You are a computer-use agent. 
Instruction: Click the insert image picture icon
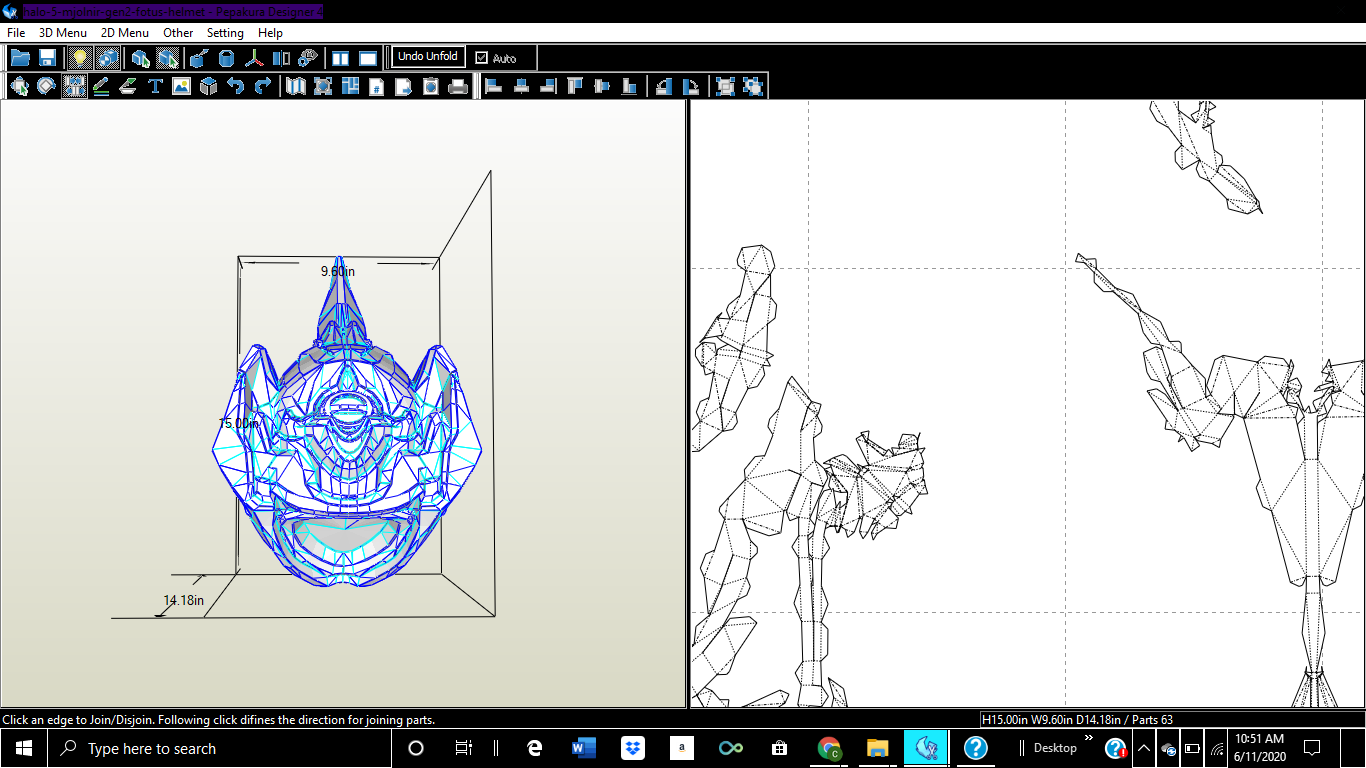181,86
